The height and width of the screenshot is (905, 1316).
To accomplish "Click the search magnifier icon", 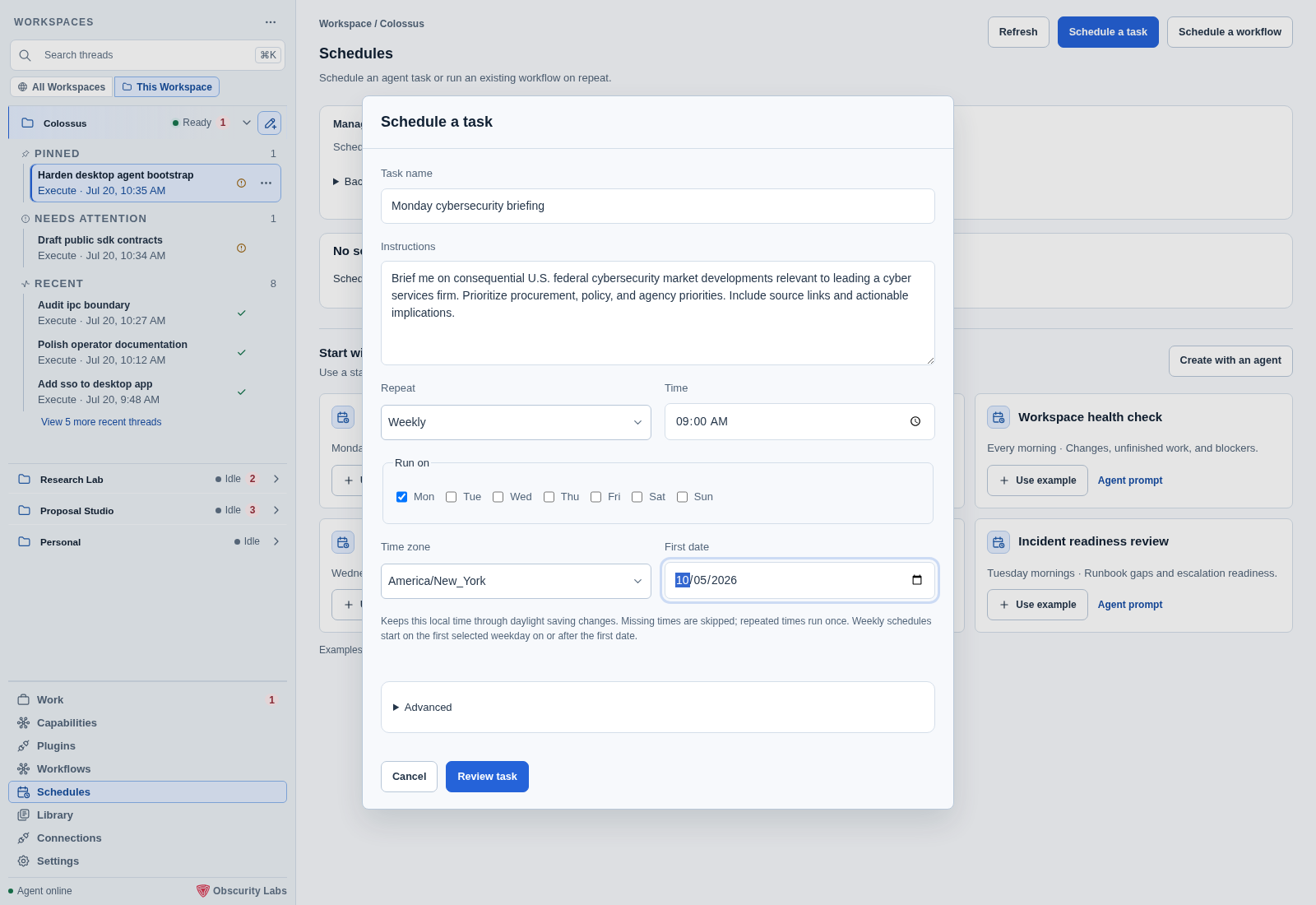I will pyautogui.click(x=25, y=55).
